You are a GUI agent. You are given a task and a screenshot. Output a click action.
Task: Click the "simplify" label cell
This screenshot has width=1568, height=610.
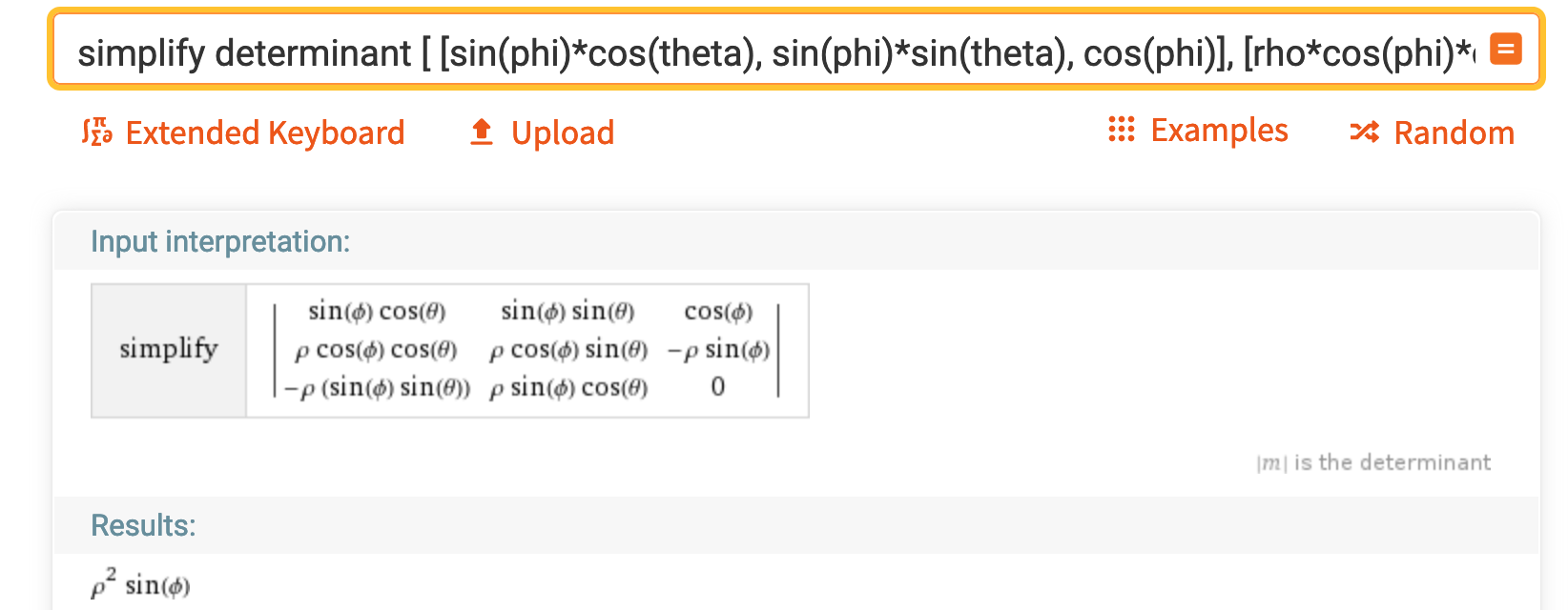tap(169, 350)
